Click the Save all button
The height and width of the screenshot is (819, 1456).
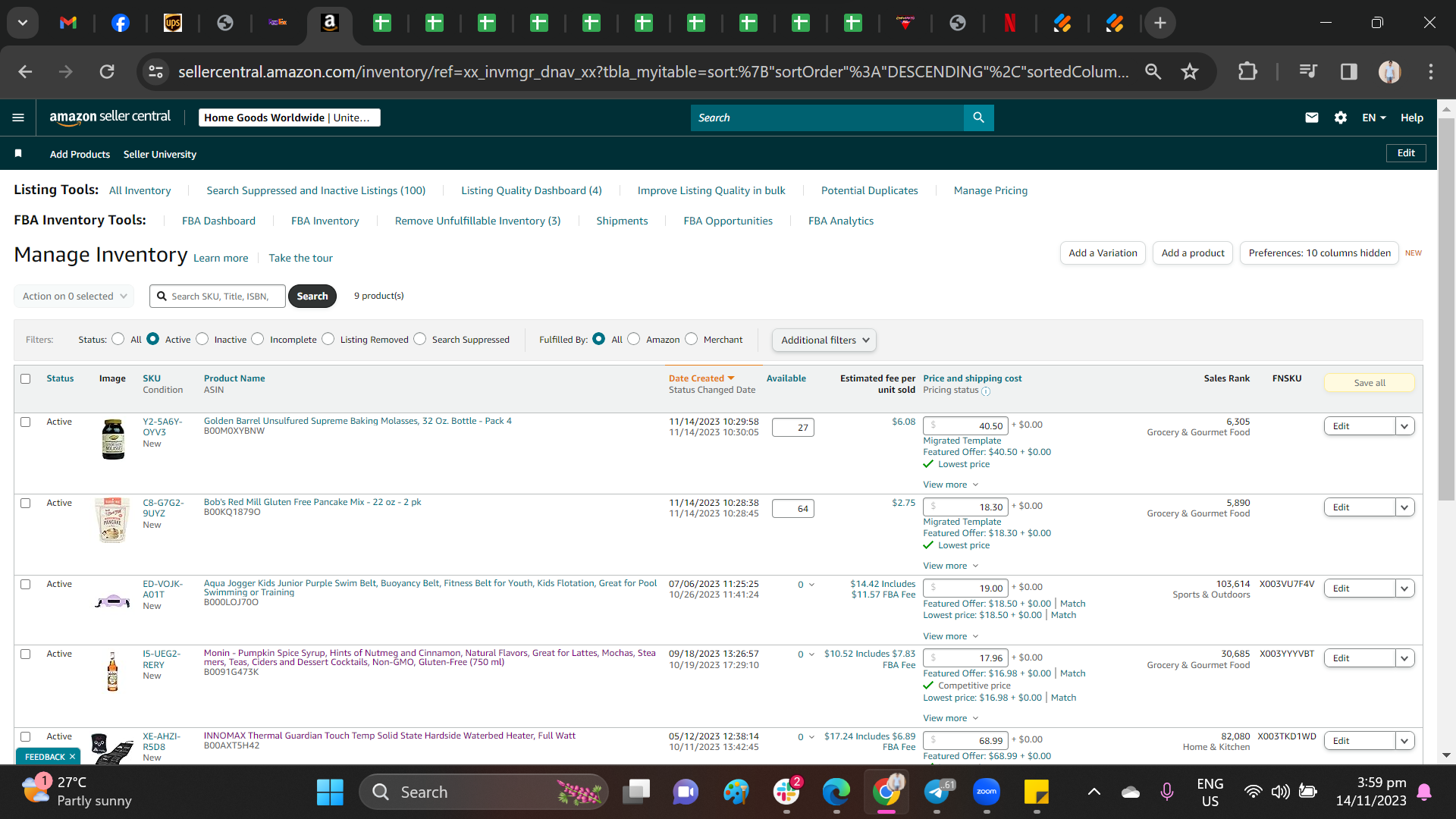click(1370, 383)
